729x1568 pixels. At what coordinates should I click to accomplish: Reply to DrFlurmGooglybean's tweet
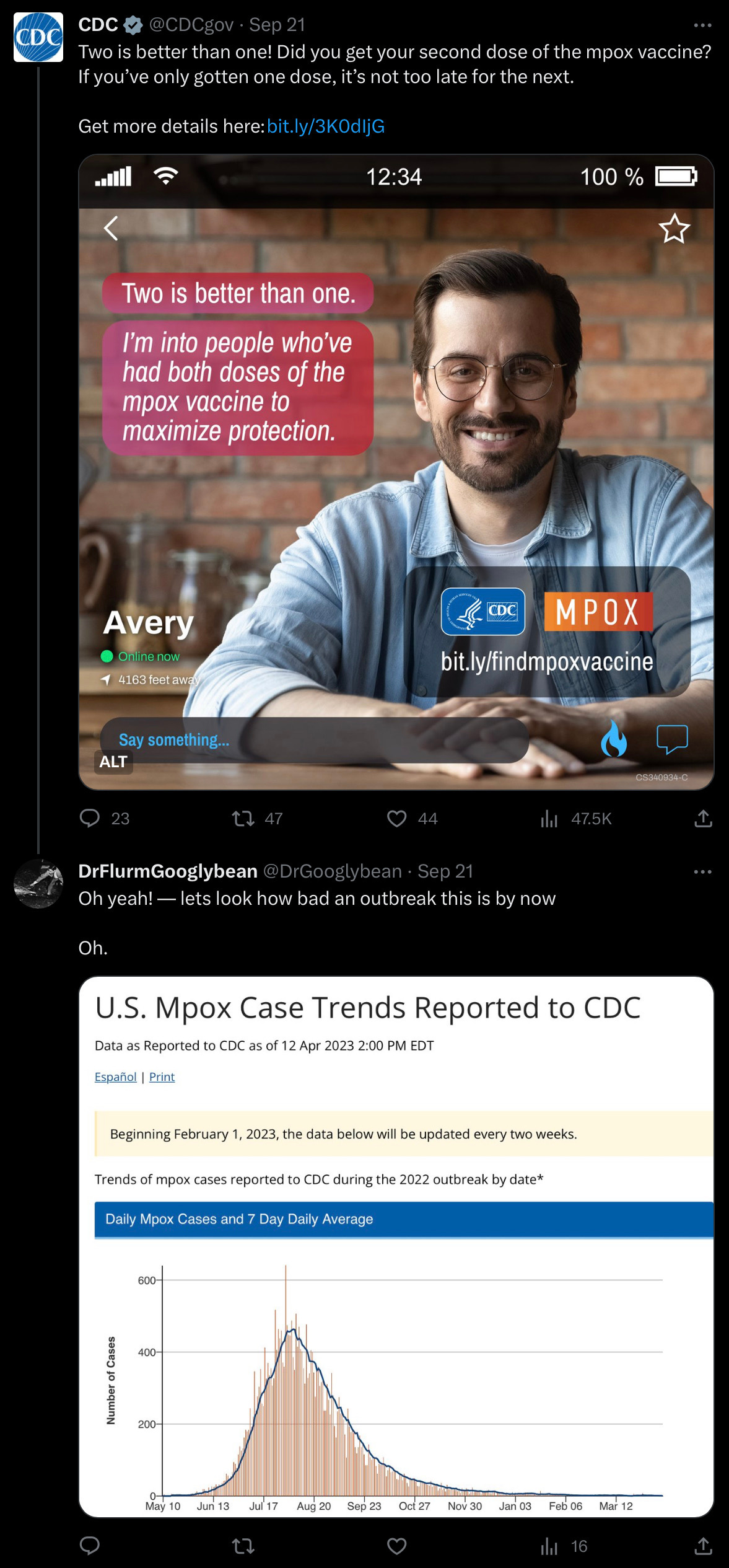point(90,1546)
